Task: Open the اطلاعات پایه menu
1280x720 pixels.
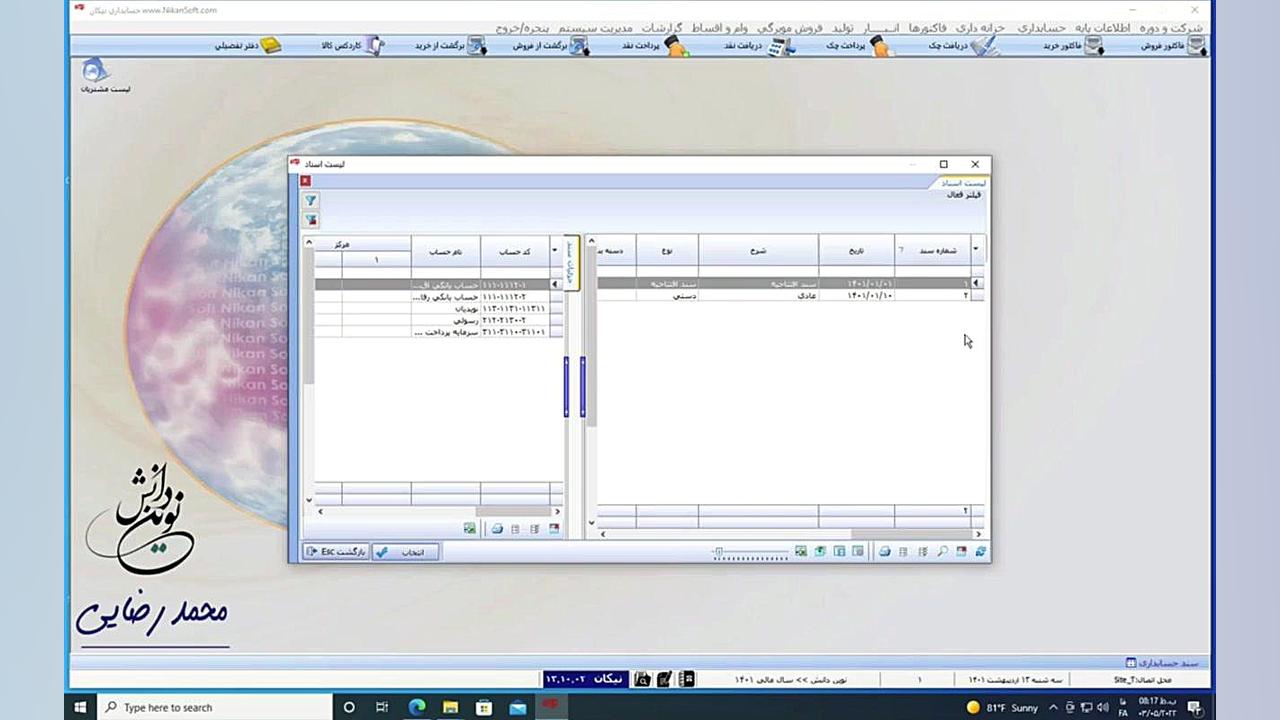Action: pyautogui.click(x=1104, y=27)
